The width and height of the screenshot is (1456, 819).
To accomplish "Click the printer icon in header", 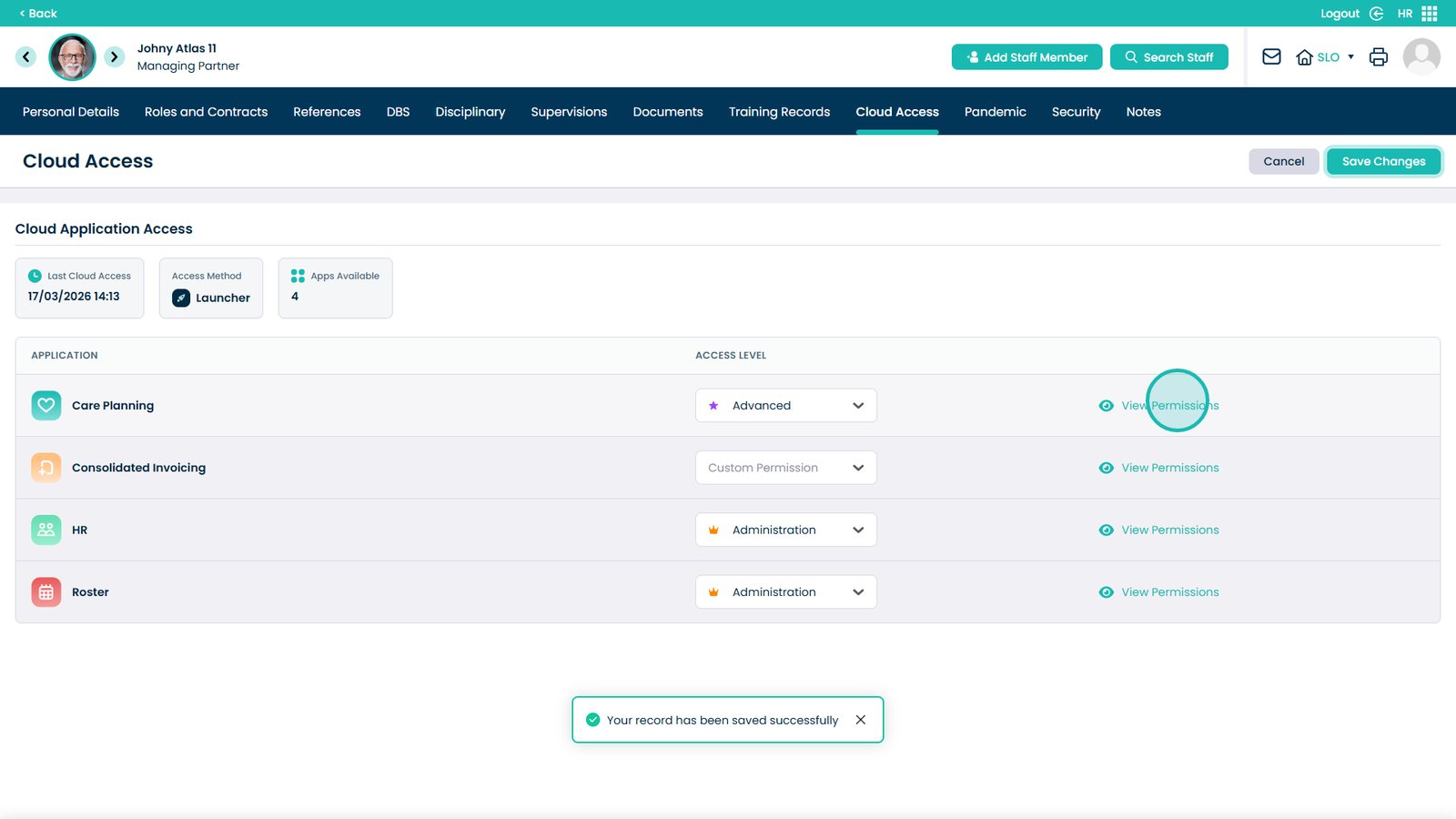I will (1378, 56).
